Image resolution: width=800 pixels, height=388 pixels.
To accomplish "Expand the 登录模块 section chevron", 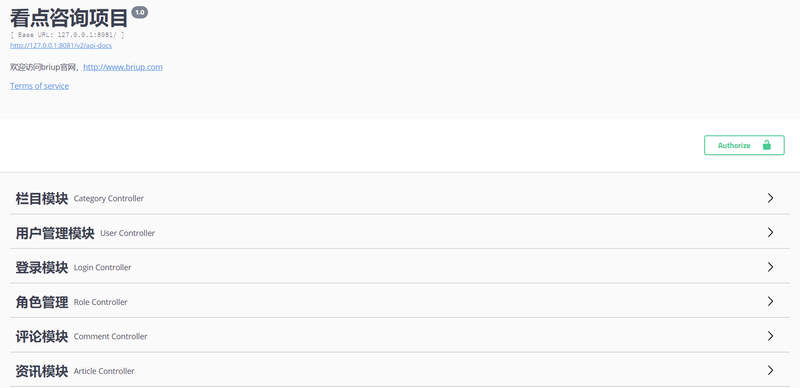I will coord(770,267).
